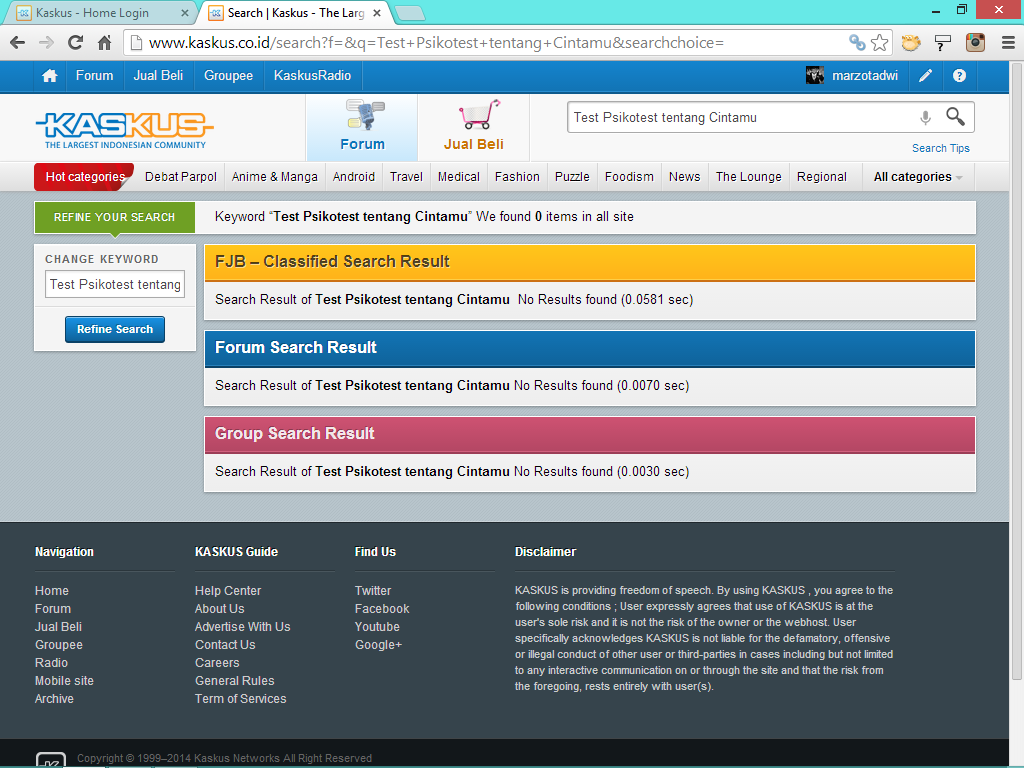1024x768 pixels.
Task: Open Careers footer link
Action: click(217, 663)
